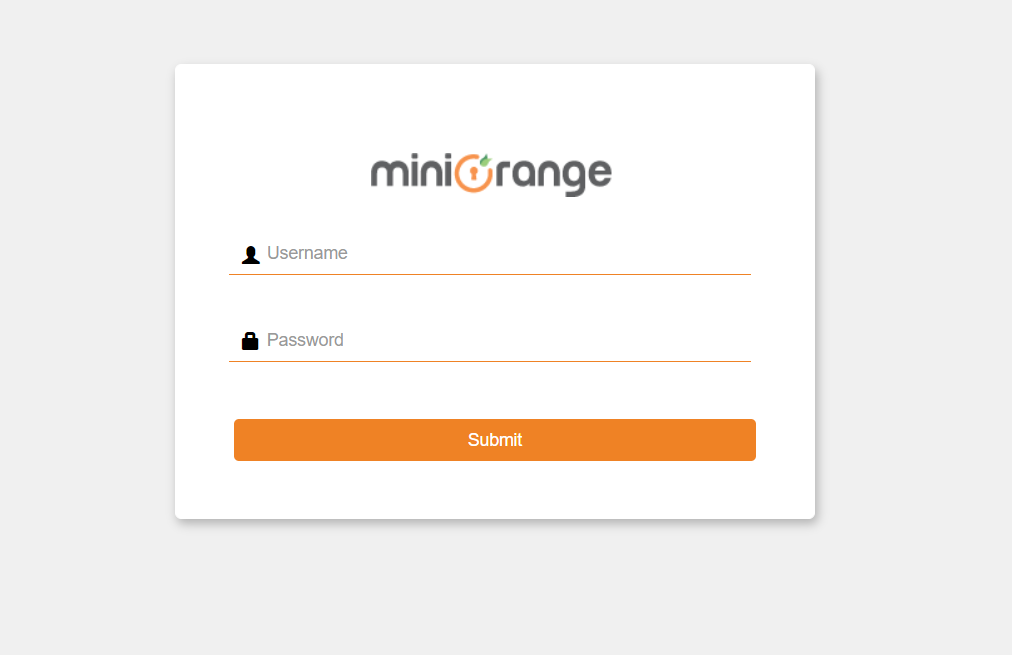
Task: Click empty space between Username and Password
Action: click(490, 299)
